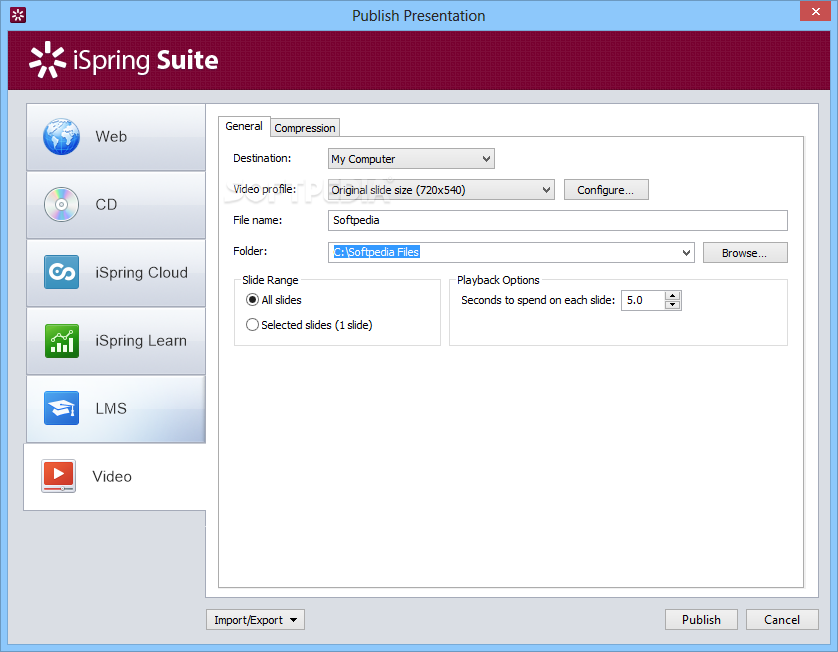Decrease seconds per slide with down arrow
The image size is (838, 652).
672,305
